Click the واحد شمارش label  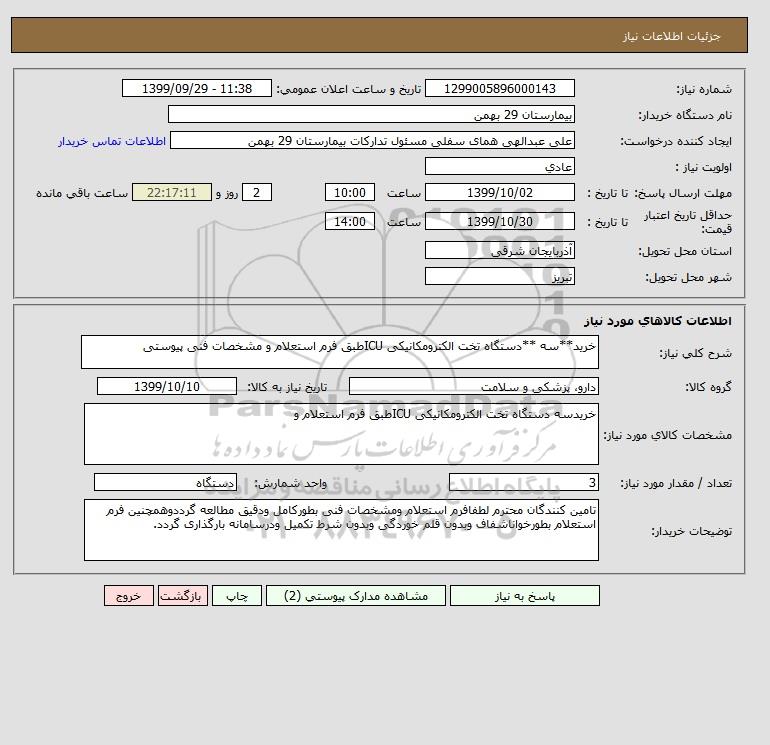(x=290, y=484)
